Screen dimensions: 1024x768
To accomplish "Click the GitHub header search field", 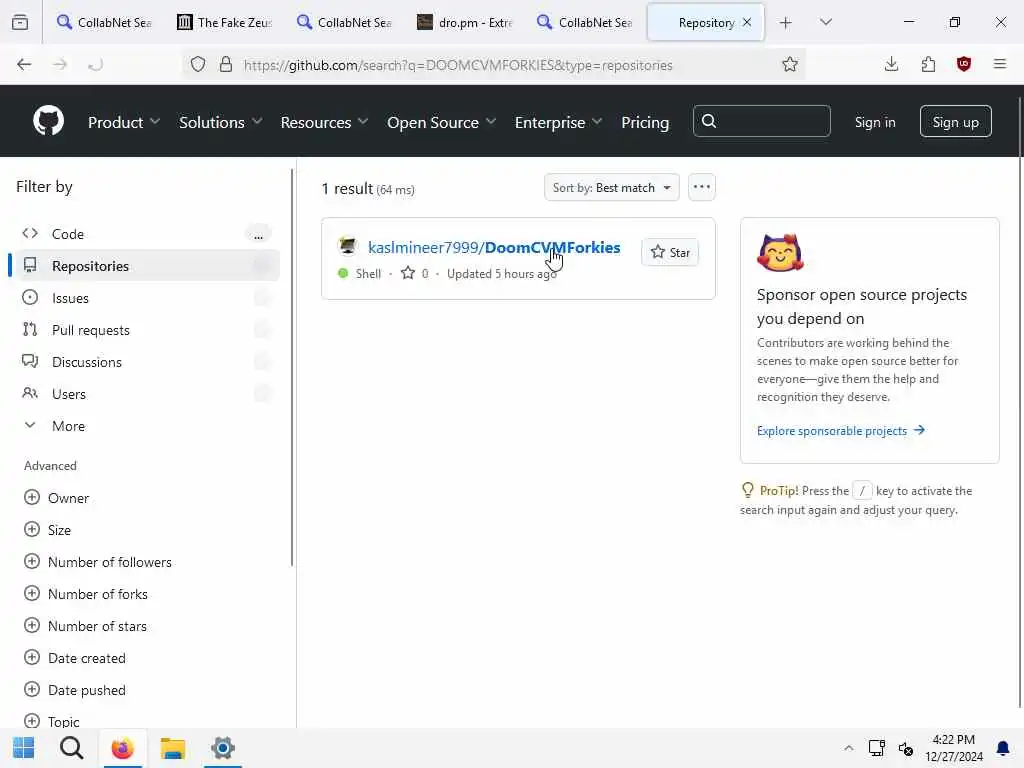I will [x=761, y=121].
